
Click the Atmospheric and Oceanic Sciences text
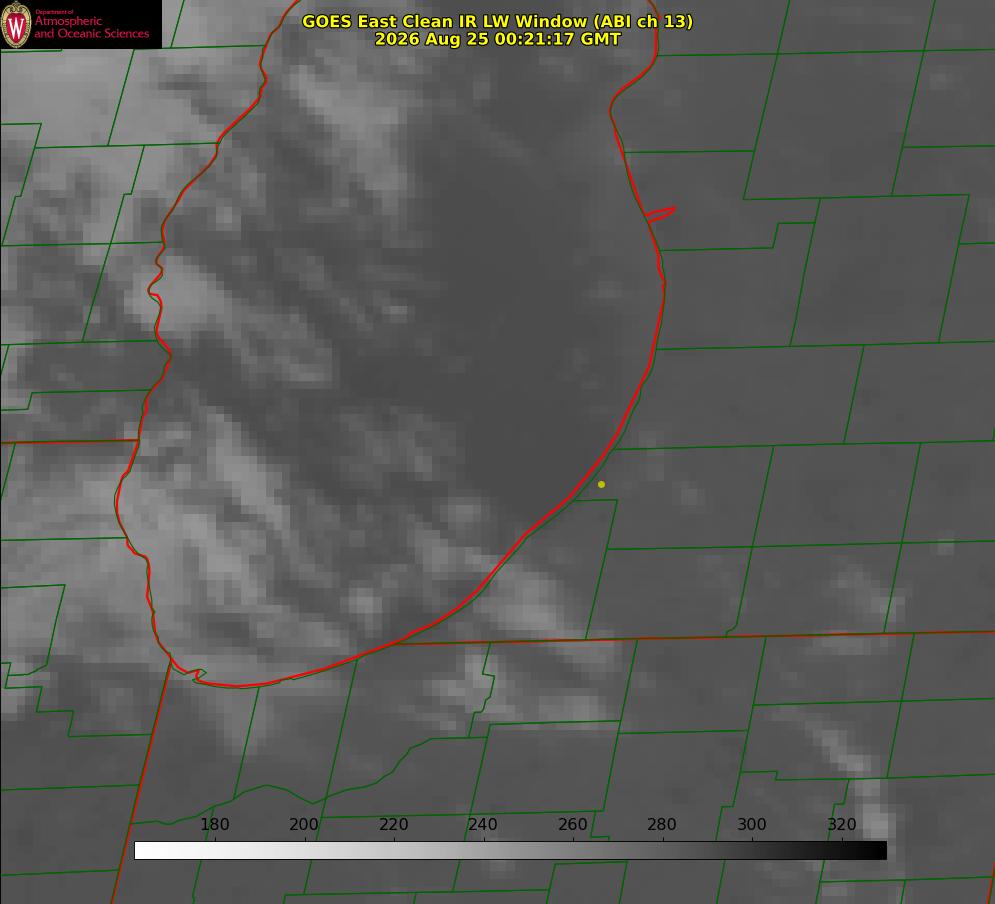click(91, 27)
